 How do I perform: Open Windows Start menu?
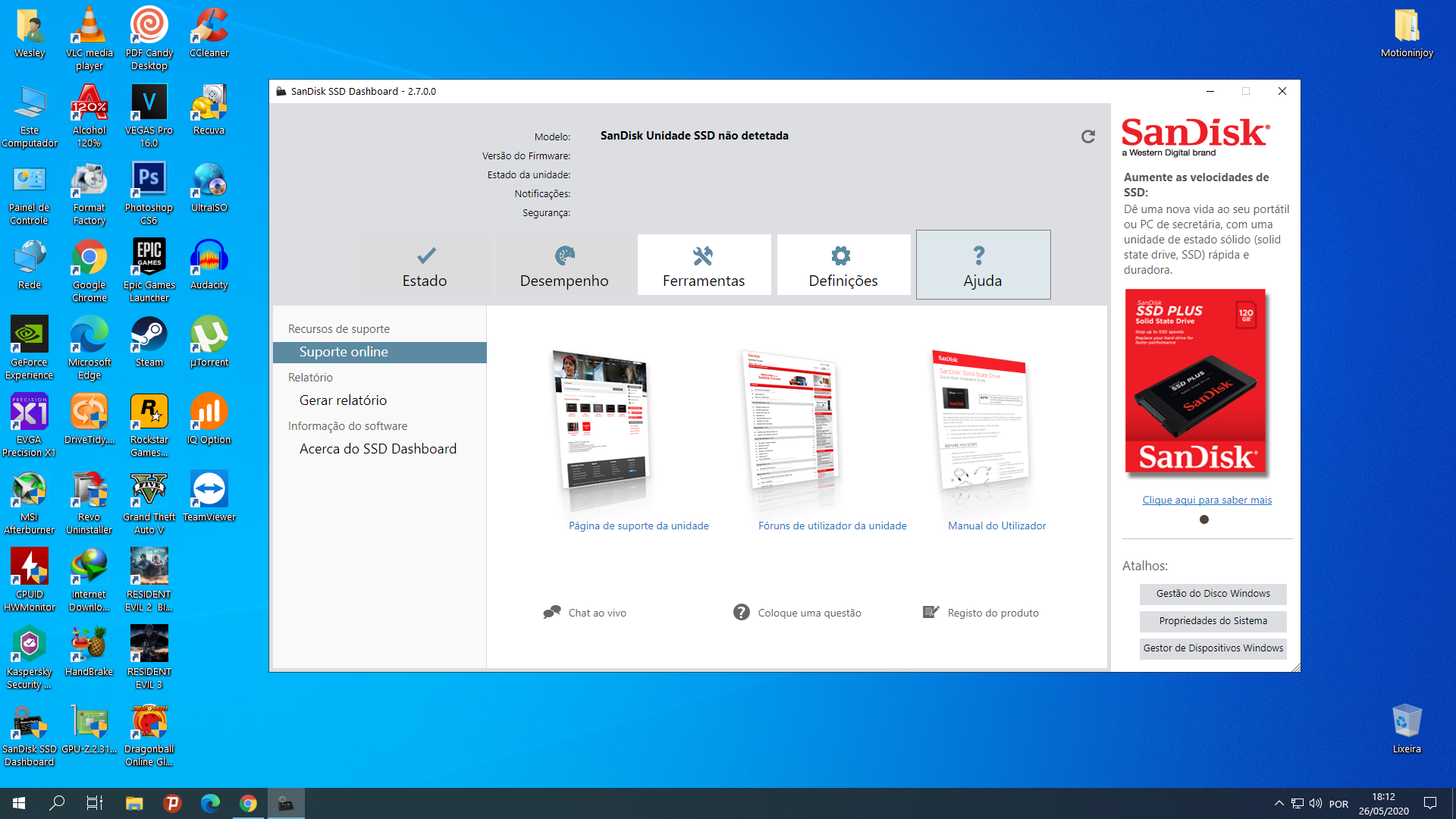pyautogui.click(x=19, y=803)
